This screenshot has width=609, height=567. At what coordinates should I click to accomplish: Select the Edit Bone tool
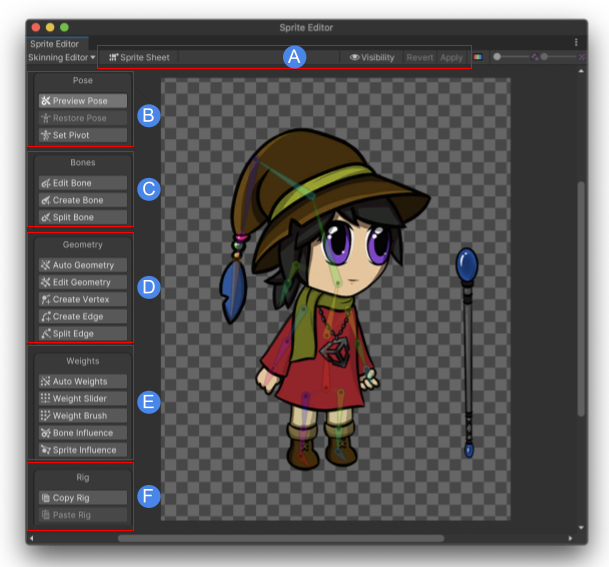pos(82,183)
